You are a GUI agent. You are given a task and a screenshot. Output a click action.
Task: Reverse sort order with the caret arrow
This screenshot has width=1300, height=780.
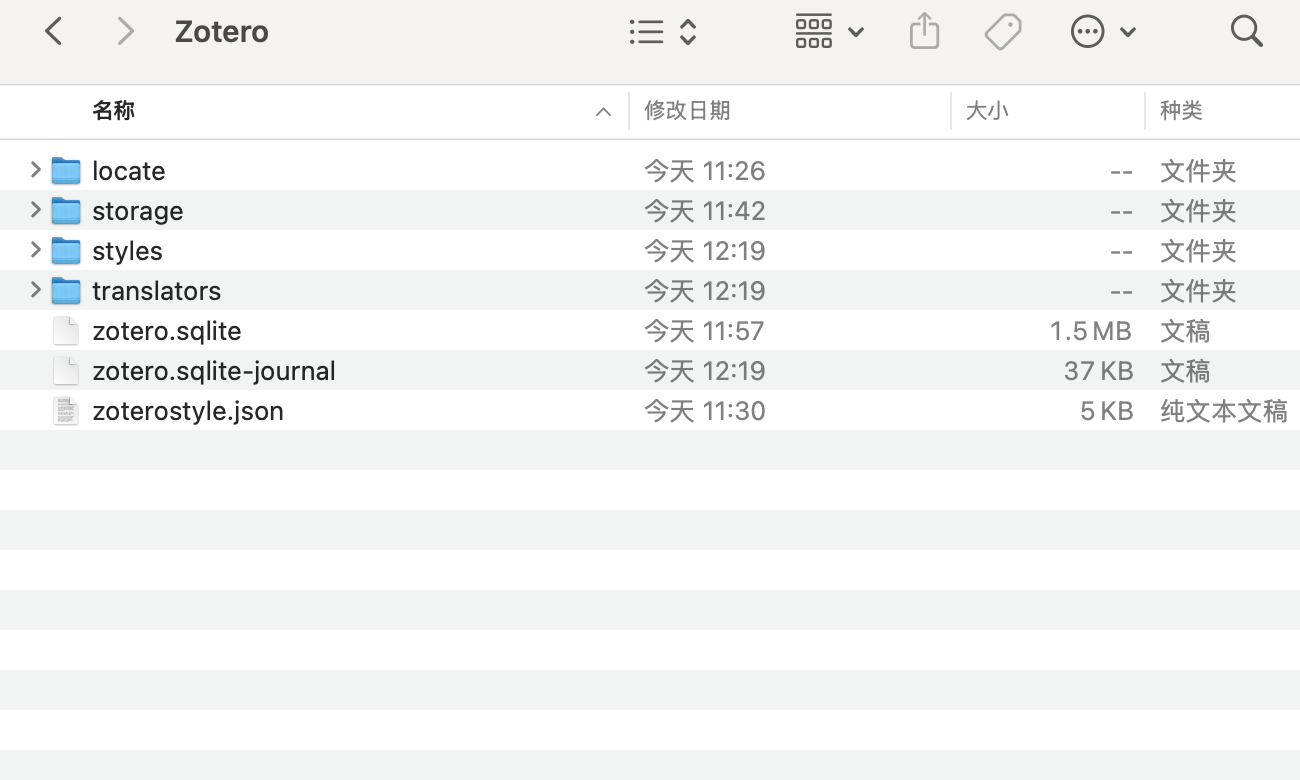point(603,112)
